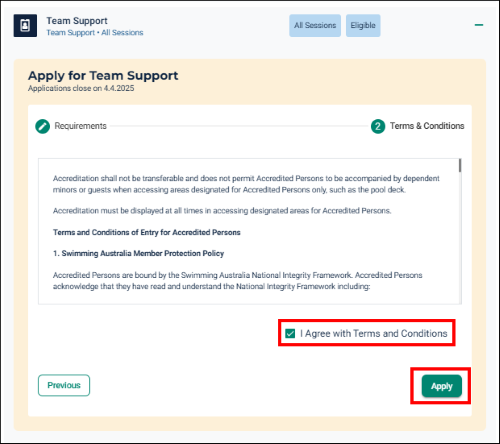Click the Apply button
Viewport: 500px width, 444px height.
click(x=442, y=386)
